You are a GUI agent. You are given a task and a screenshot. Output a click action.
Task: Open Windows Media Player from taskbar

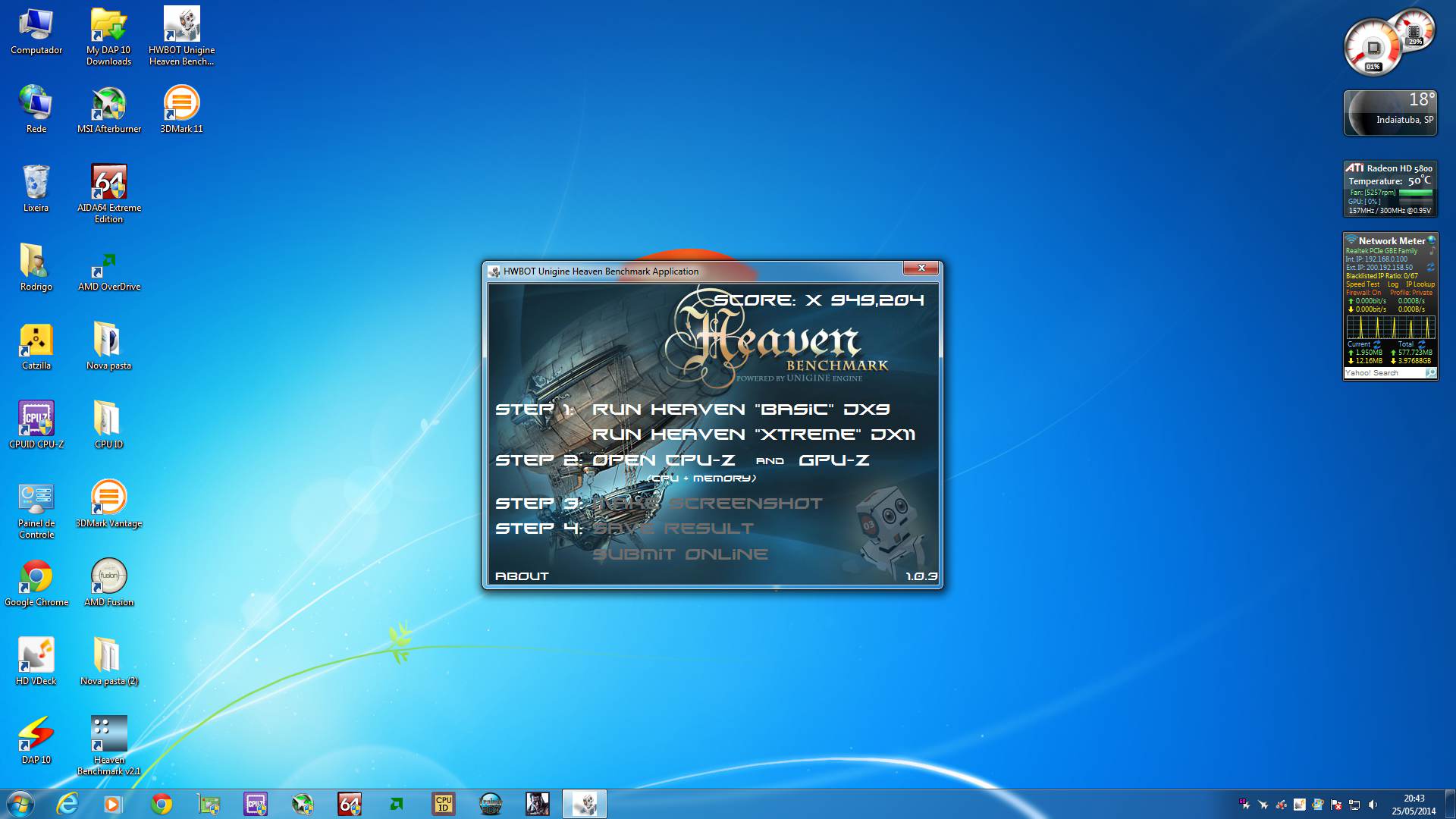click(x=113, y=804)
